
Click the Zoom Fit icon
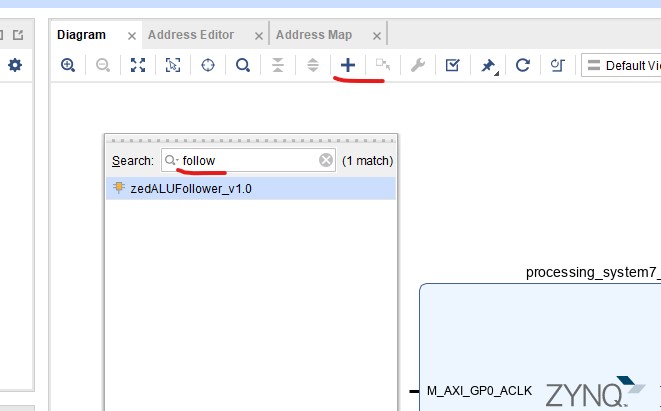pyautogui.click(x=138, y=65)
